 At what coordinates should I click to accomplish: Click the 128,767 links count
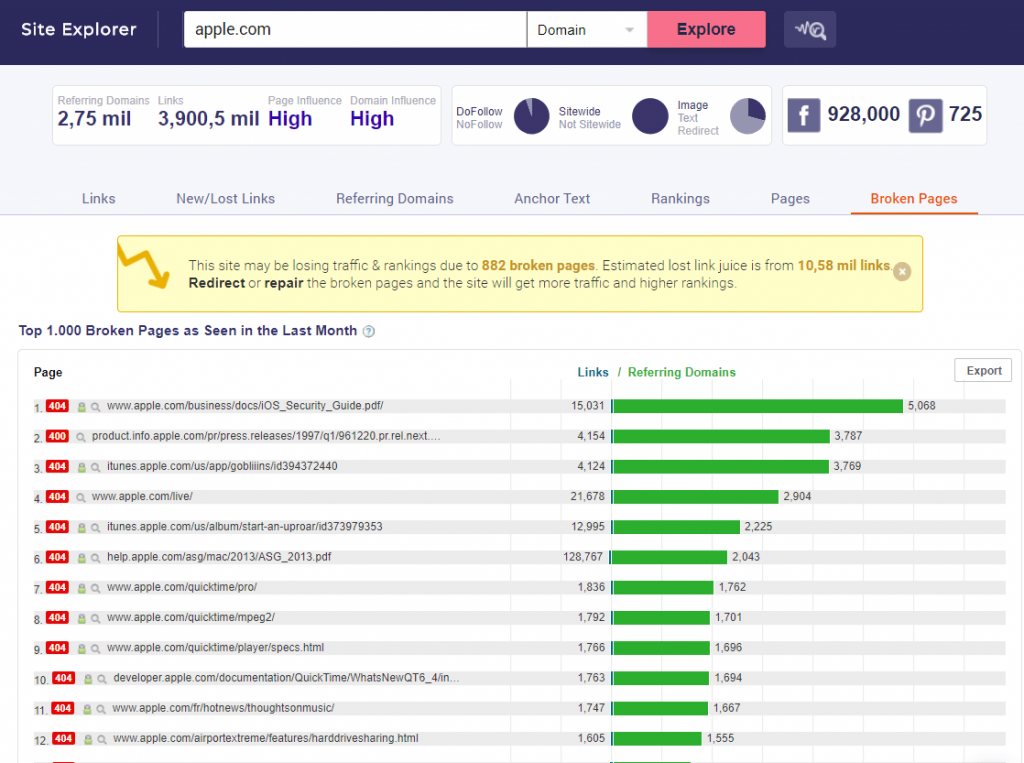[x=583, y=557]
